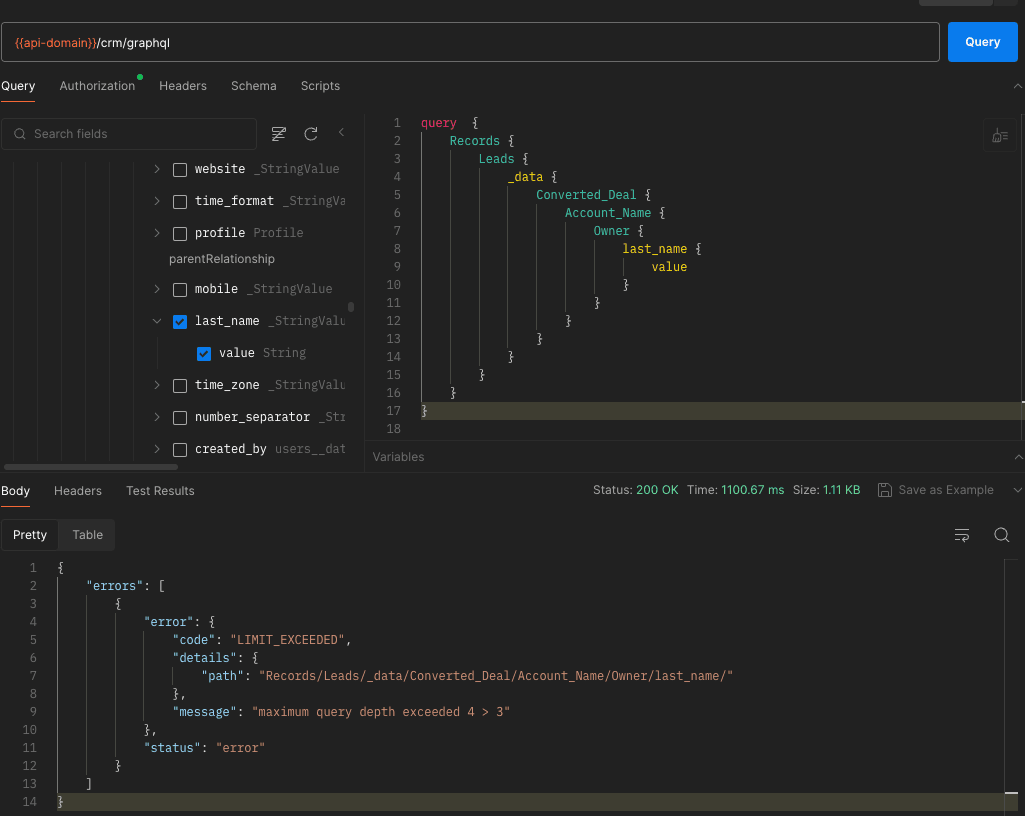
Task: Expand the created_by field node
Action: click(x=157, y=449)
